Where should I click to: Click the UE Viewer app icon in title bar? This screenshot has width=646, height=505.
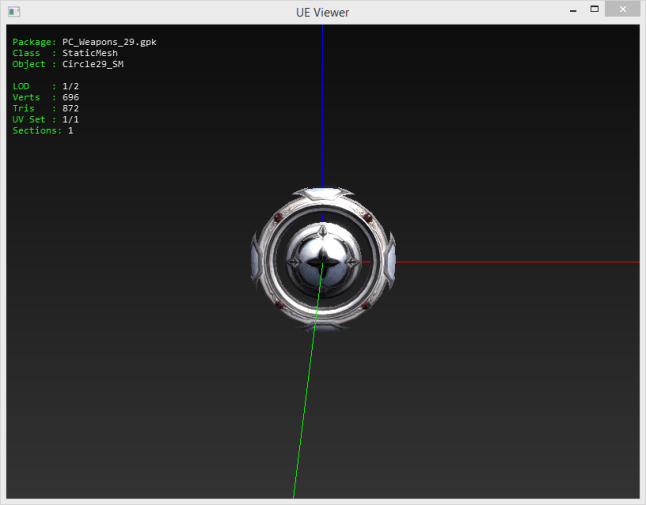[x=12, y=11]
